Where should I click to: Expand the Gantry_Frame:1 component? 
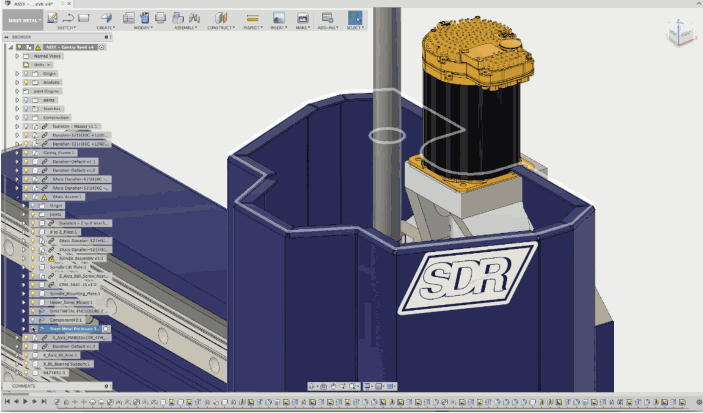[18, 153]
